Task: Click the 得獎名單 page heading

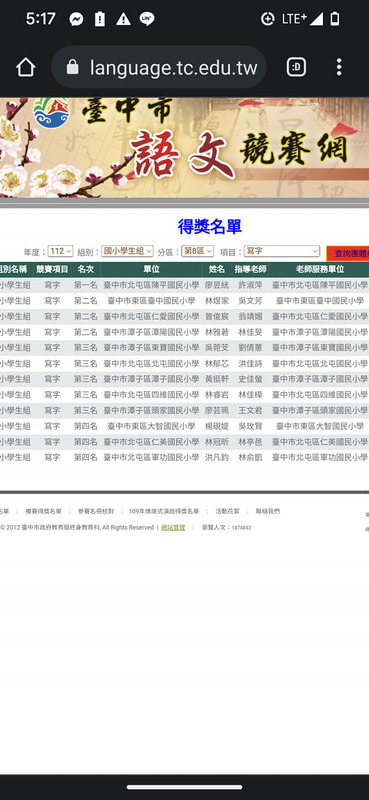Action: [x=210, y=227]
